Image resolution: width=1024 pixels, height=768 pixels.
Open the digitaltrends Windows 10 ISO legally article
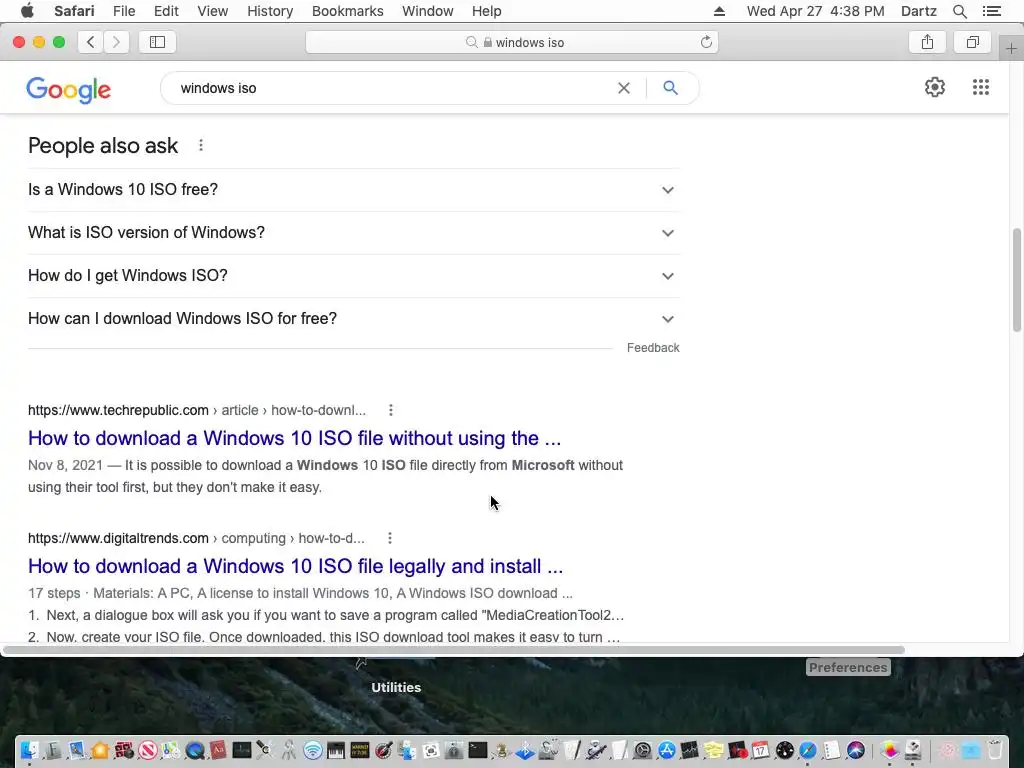[x=295, y=566]
